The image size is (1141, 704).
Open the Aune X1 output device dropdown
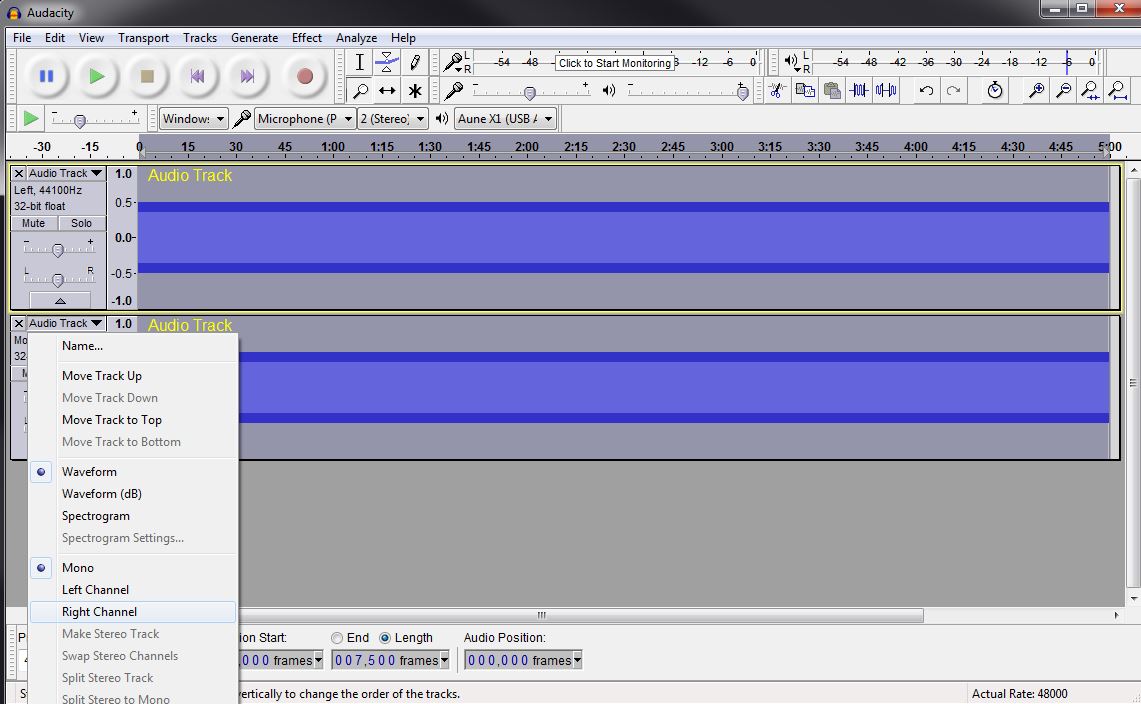(x=505, y=119)
